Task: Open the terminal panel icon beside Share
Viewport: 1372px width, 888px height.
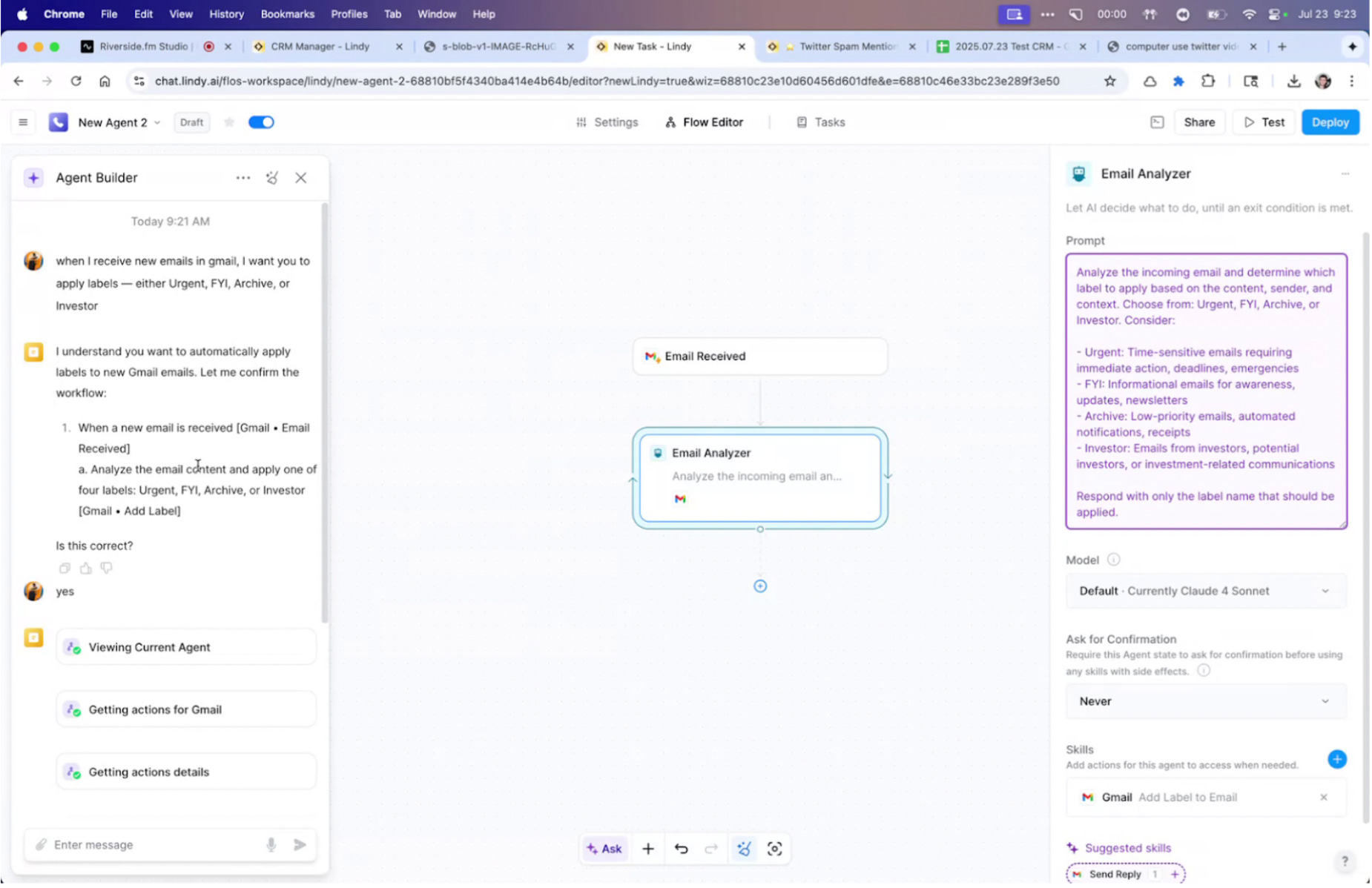Action: point(1157,122)
